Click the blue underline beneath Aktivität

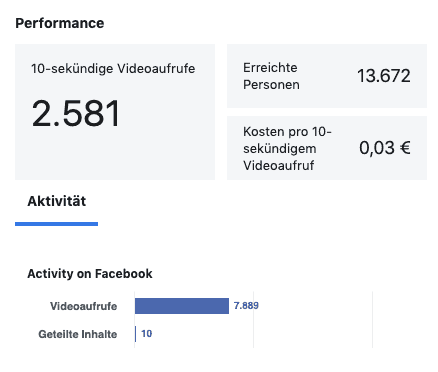(x=56, y=224)
